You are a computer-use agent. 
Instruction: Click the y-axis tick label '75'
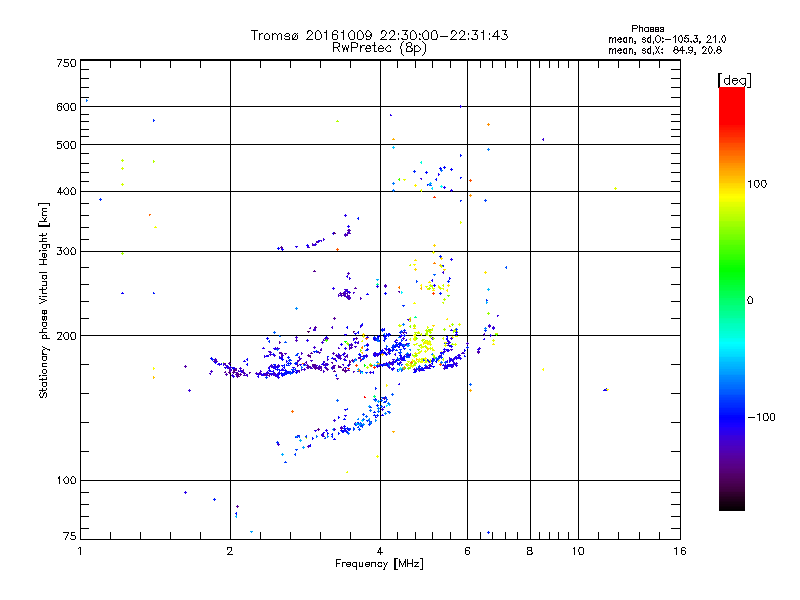(x=70, y=536)
